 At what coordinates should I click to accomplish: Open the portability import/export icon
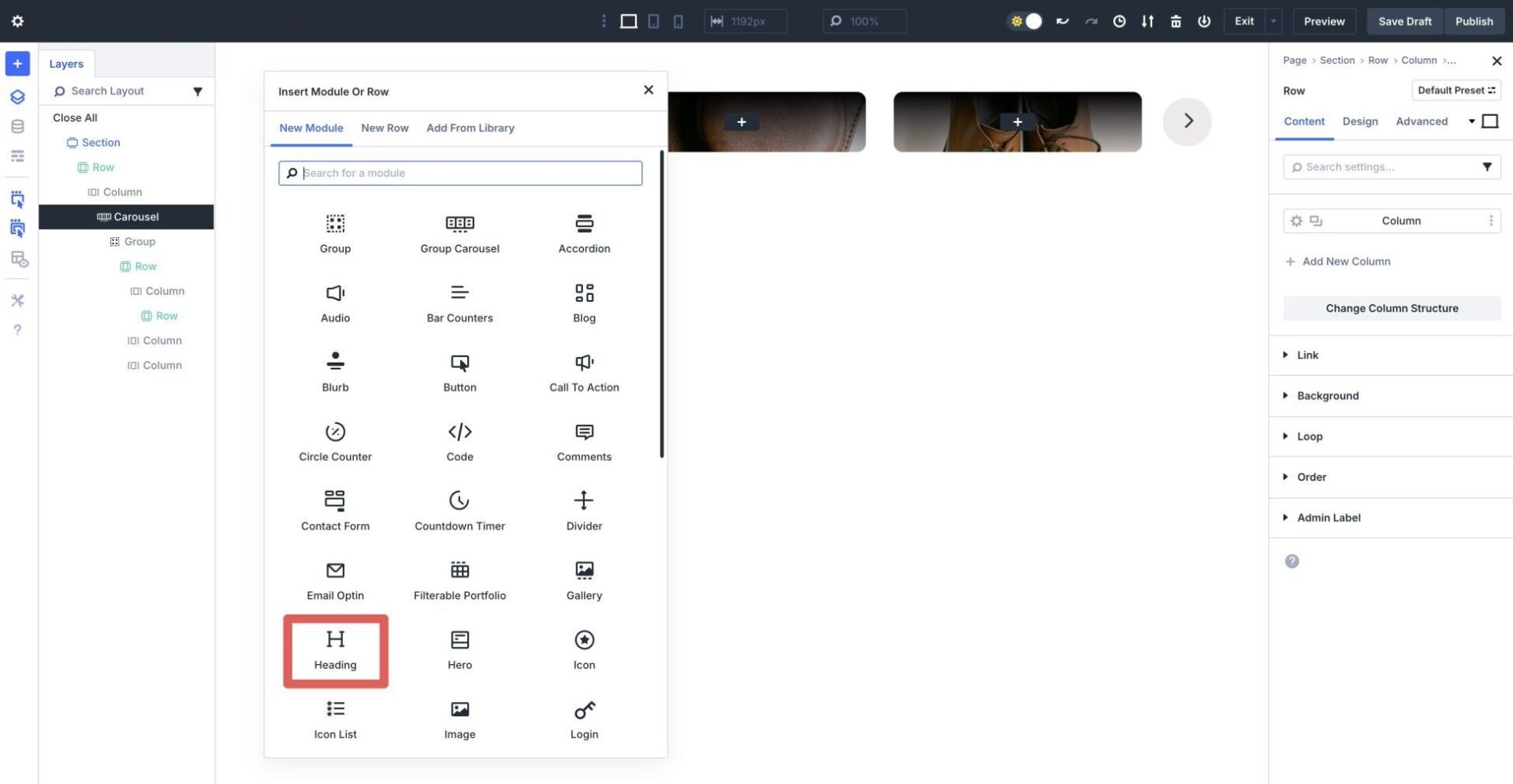click(1147, 21)
